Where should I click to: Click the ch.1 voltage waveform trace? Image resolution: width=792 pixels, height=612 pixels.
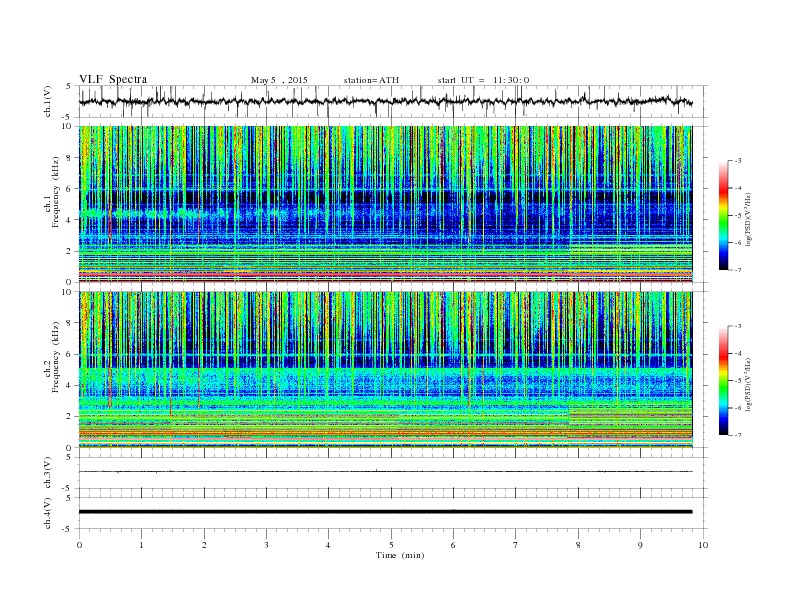[x=385, y=101]
